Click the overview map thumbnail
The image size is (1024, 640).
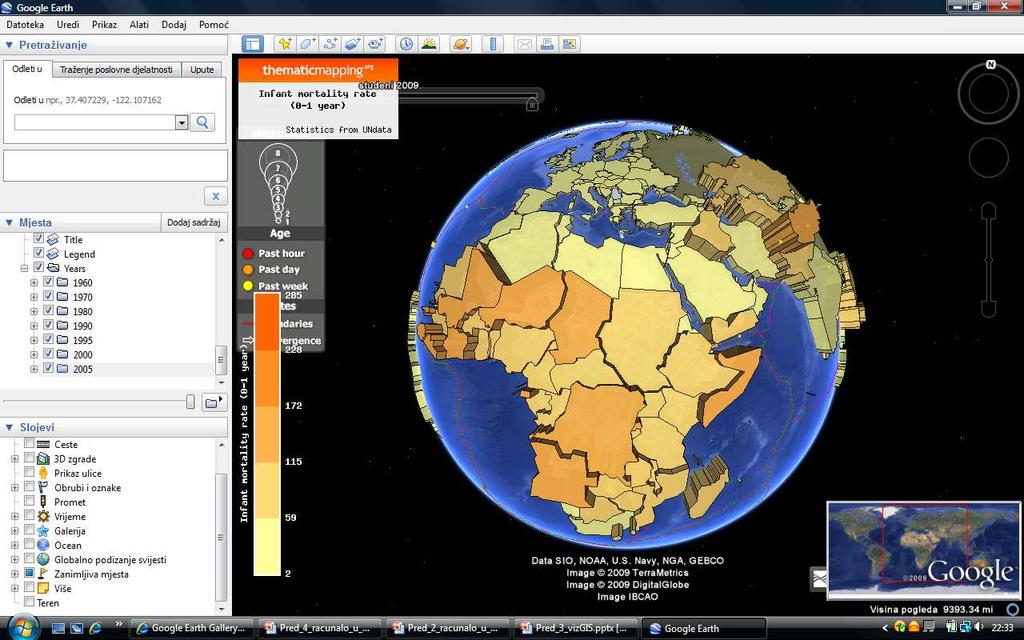click(923, 550)
